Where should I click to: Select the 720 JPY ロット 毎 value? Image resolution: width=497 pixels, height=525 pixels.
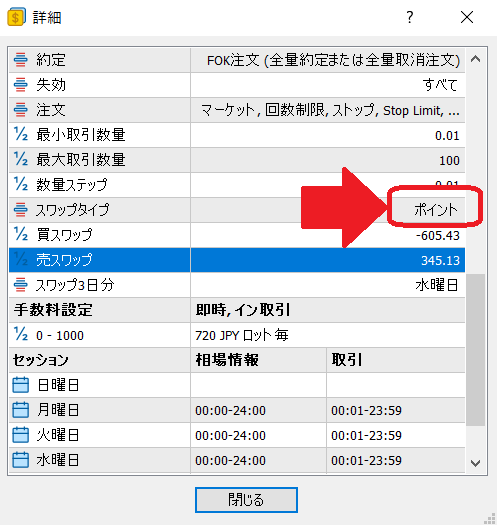pos(242,335)
